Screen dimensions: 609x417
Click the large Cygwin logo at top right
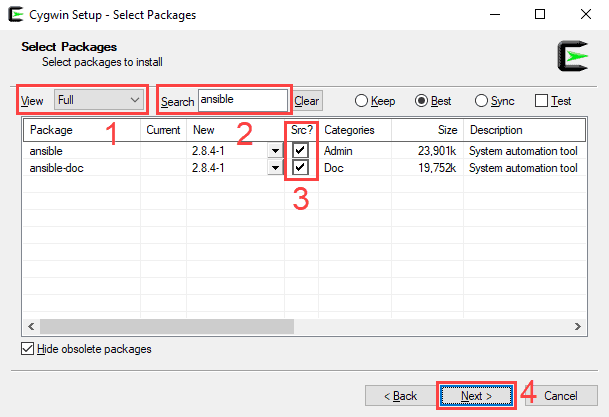(573, 56)
